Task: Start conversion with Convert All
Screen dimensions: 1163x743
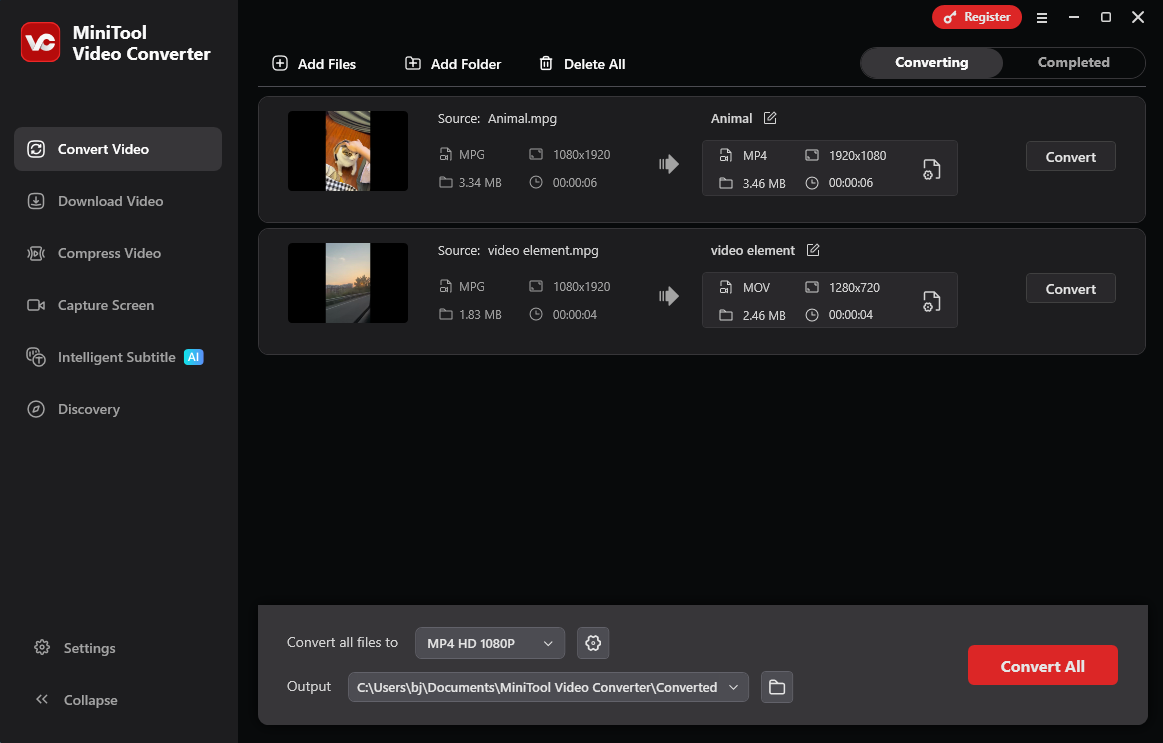Action: (1042, 665)
